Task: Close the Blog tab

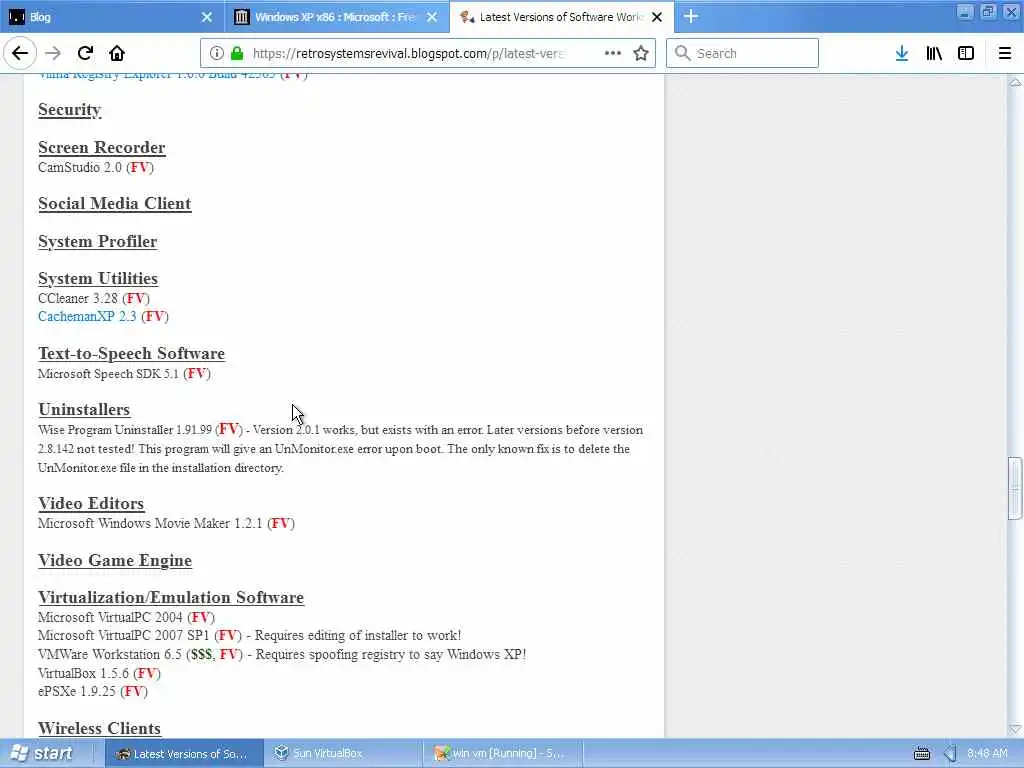Action: pos(207,17)
